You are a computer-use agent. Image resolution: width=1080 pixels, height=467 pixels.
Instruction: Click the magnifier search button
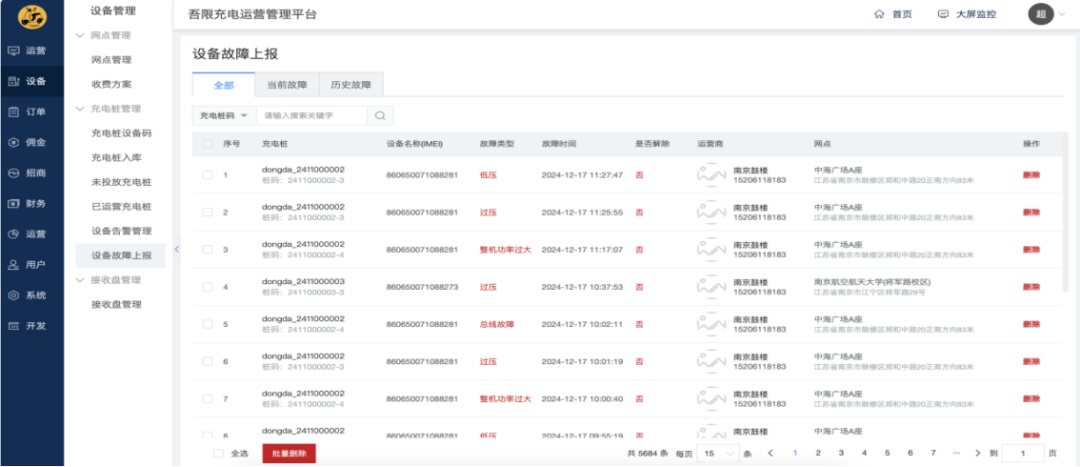[x=380, y=116]
